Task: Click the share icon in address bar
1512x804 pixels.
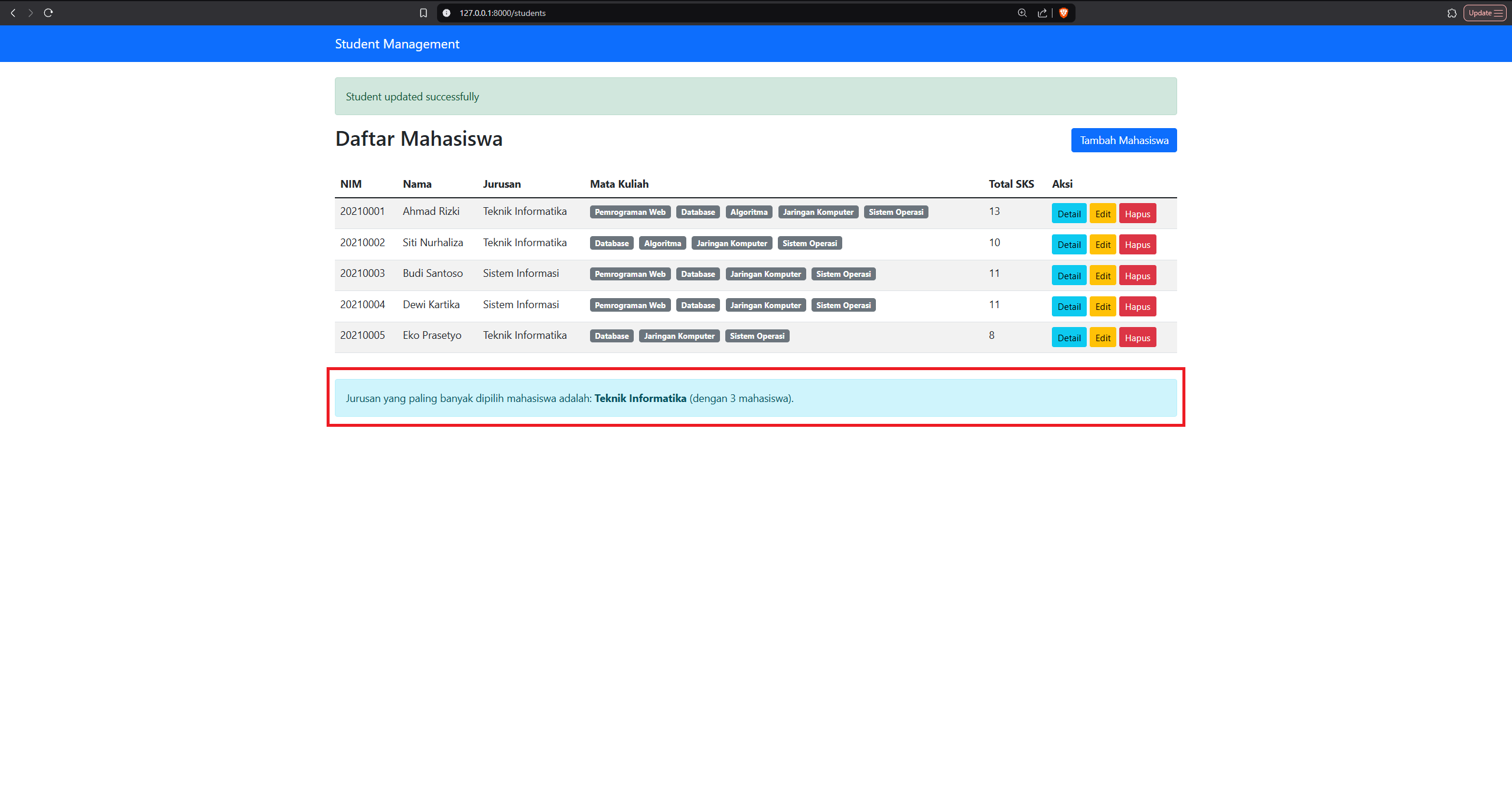Action: pos(1042,13)
